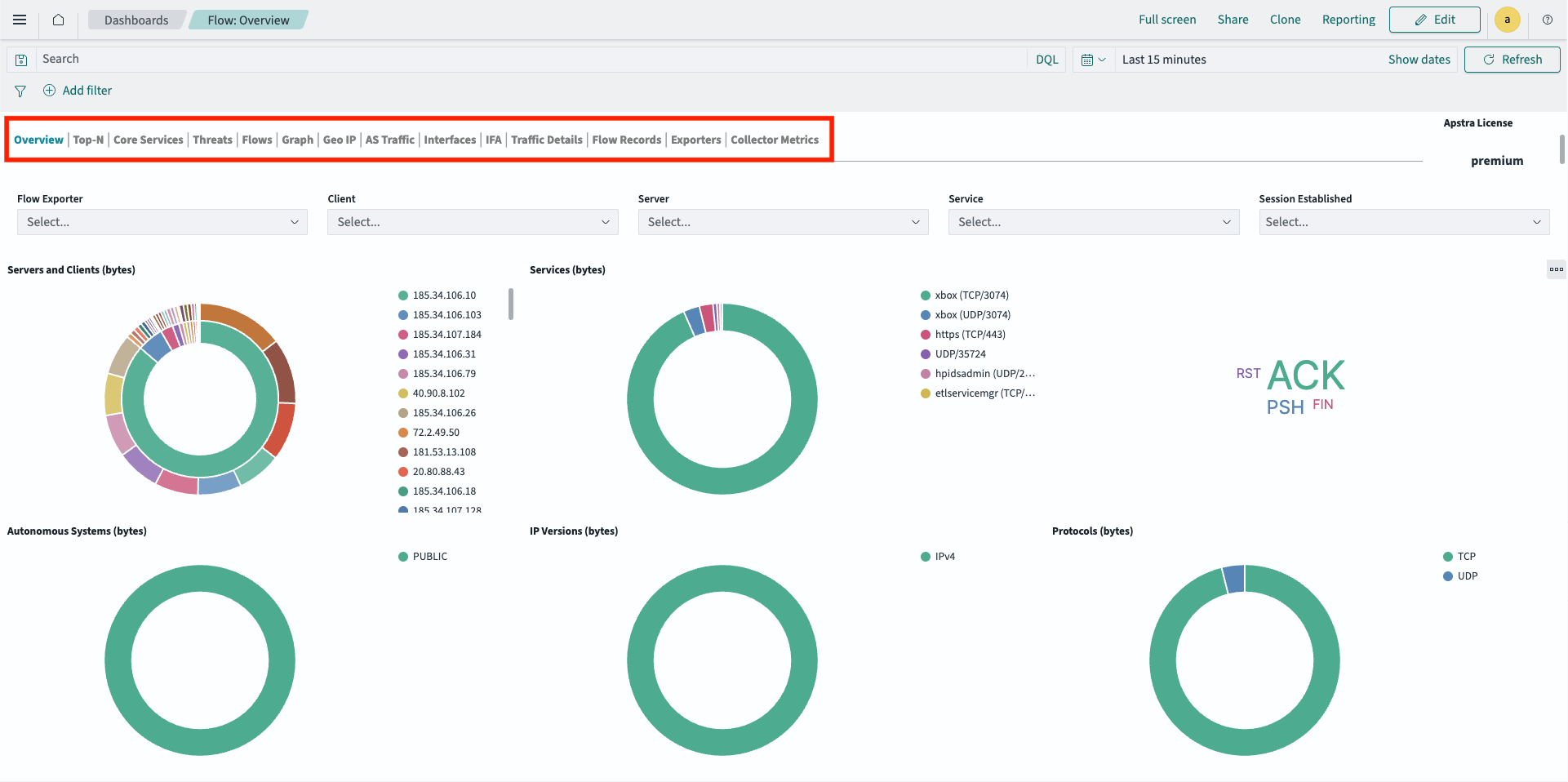Click the Dashboards breadcrumb

pos(136,20)
